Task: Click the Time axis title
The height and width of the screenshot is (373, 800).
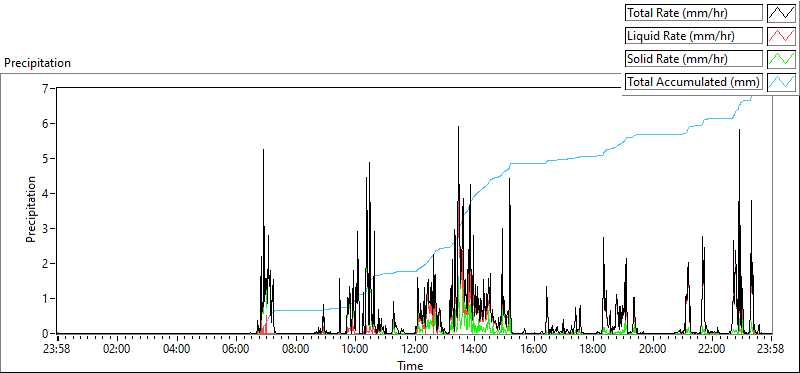Action: tap(410, 365)
